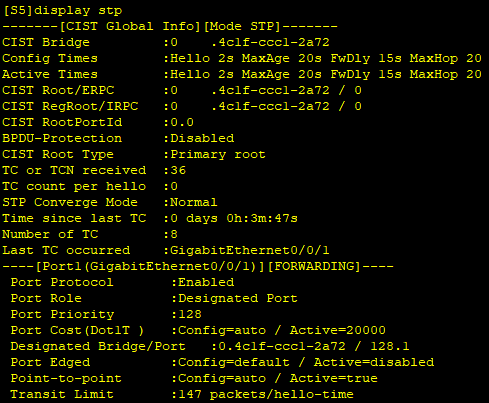Select the CIST Bridge MAC address value

tap(270, 42)
